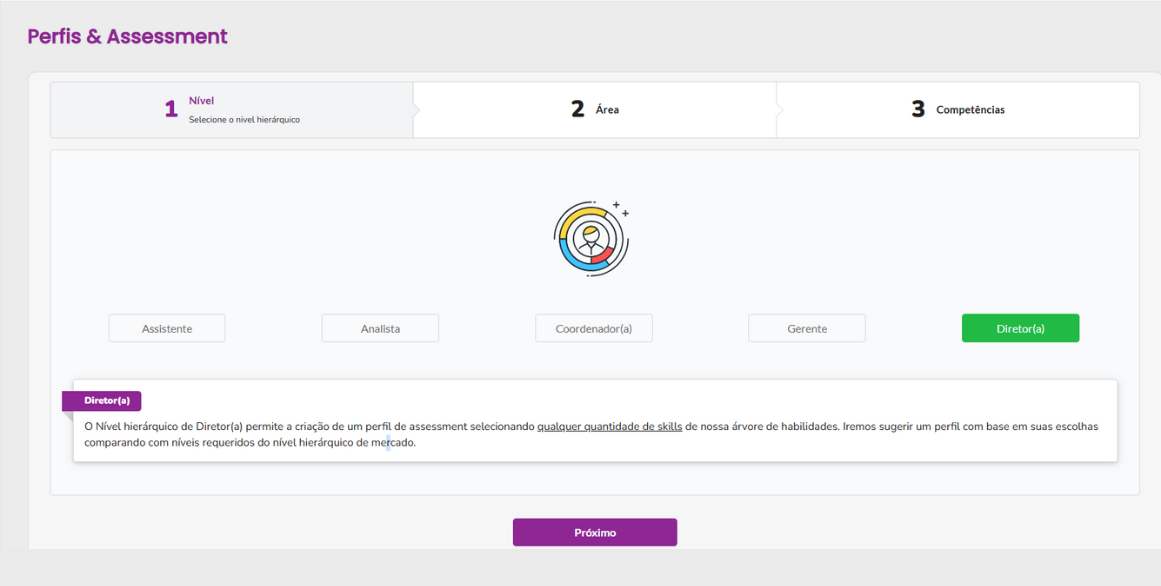Open the 'qualquer quantidade de skills' underlined link

pyautogui.click(x=609, y=427)
